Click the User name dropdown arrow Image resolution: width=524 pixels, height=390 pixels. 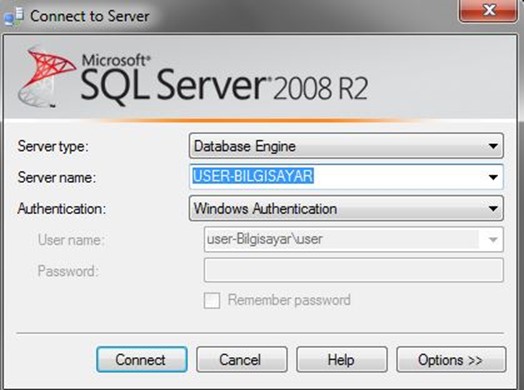tap(492, 239)
